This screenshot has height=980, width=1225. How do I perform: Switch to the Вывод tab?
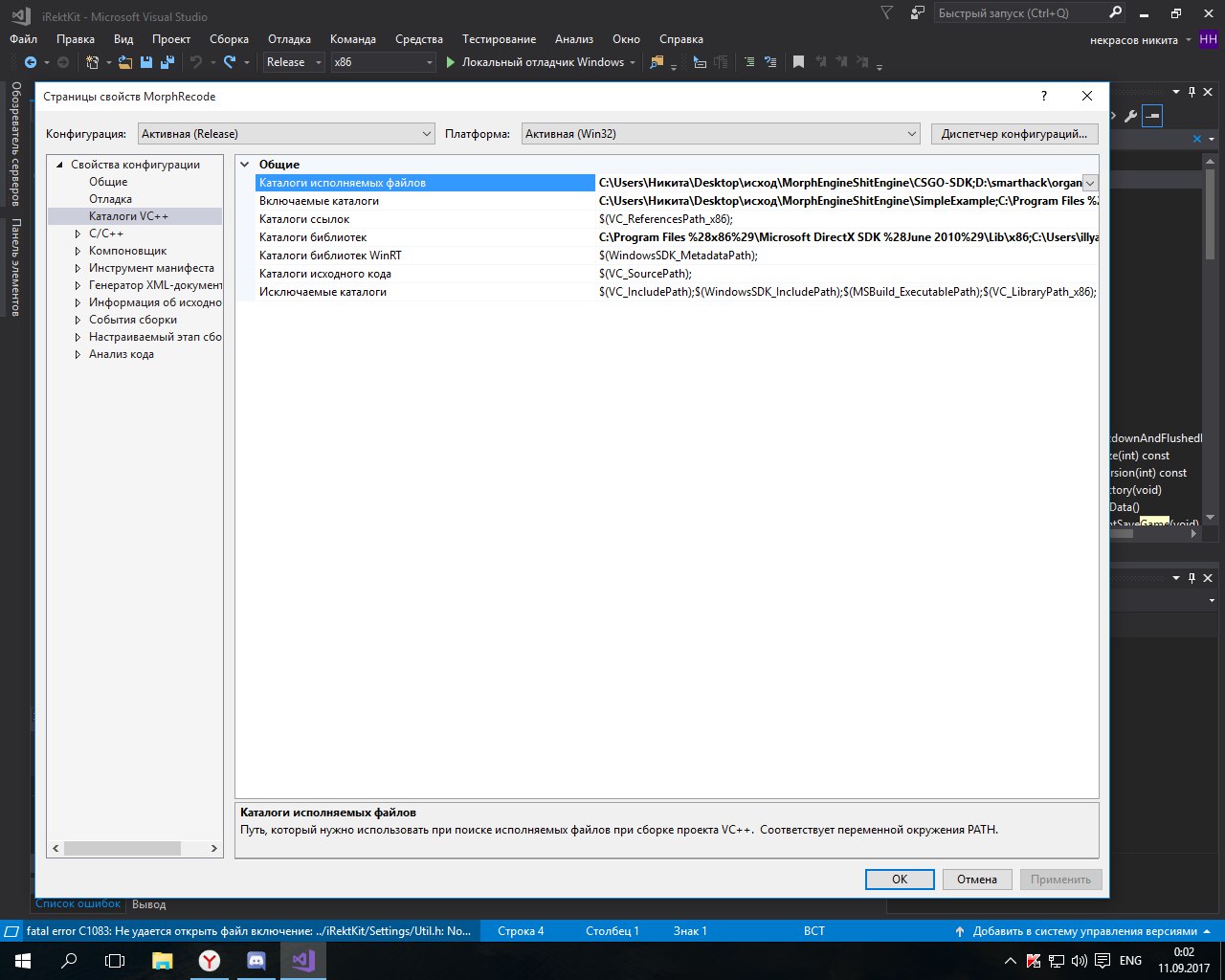click(x=148, y=904)
